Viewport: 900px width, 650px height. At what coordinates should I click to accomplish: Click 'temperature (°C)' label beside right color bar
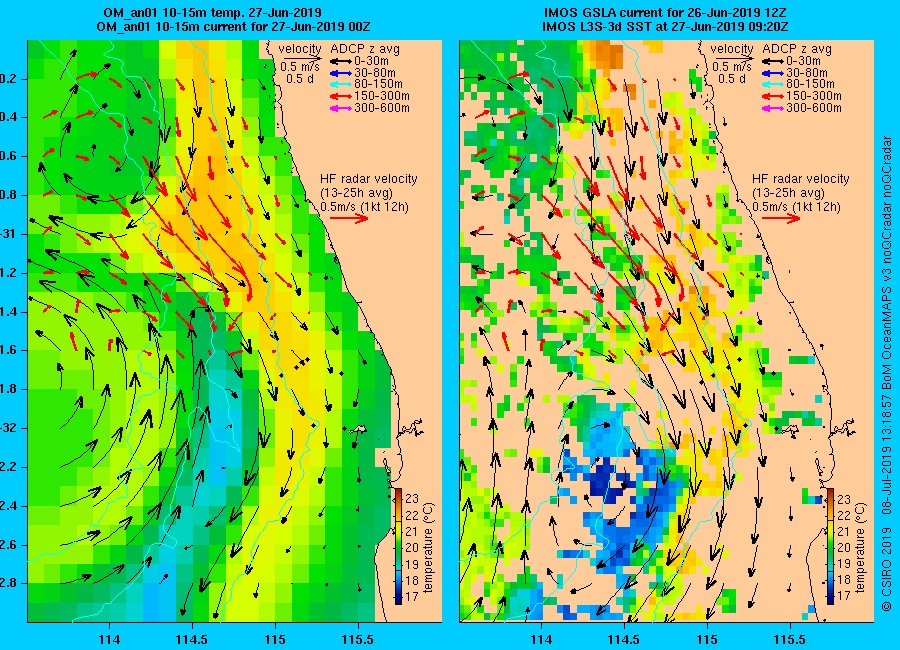pos(860,547)
